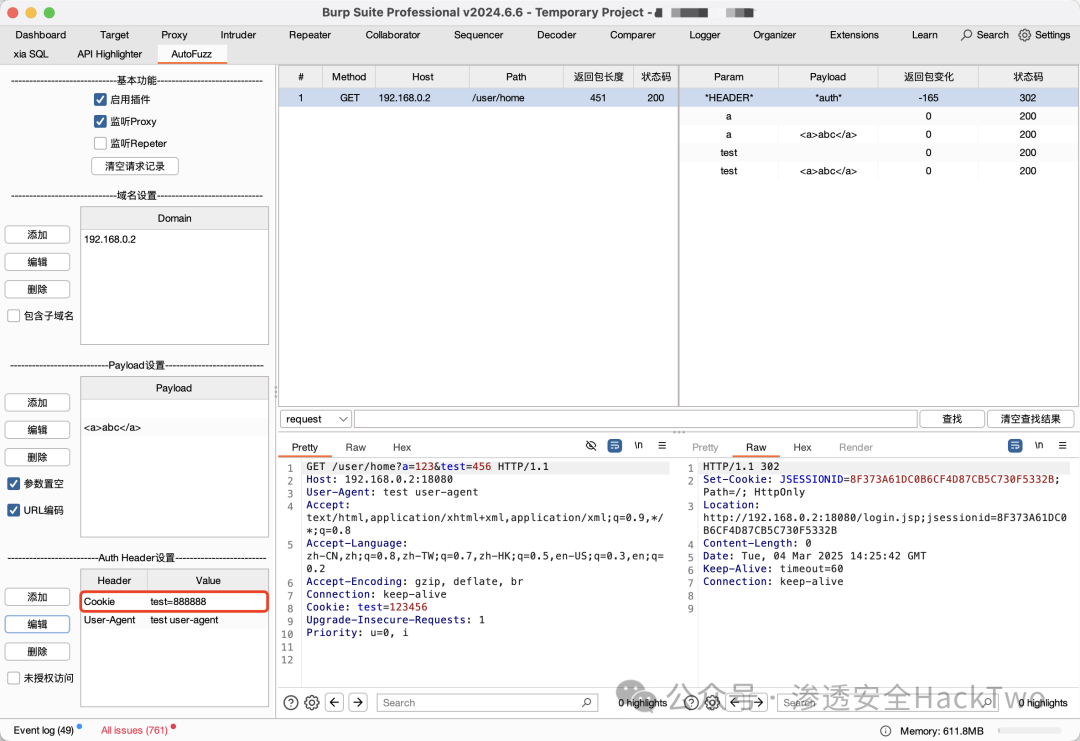1080x741 pixels.
Task: Uncheck the 监听Proxy checkbox
Action: (101, 121)
